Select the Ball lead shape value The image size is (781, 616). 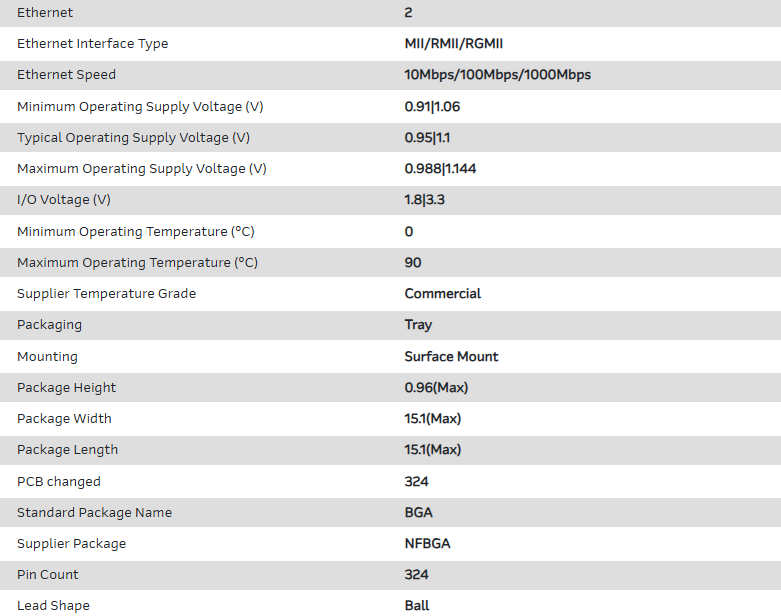[x=417, y=606]
